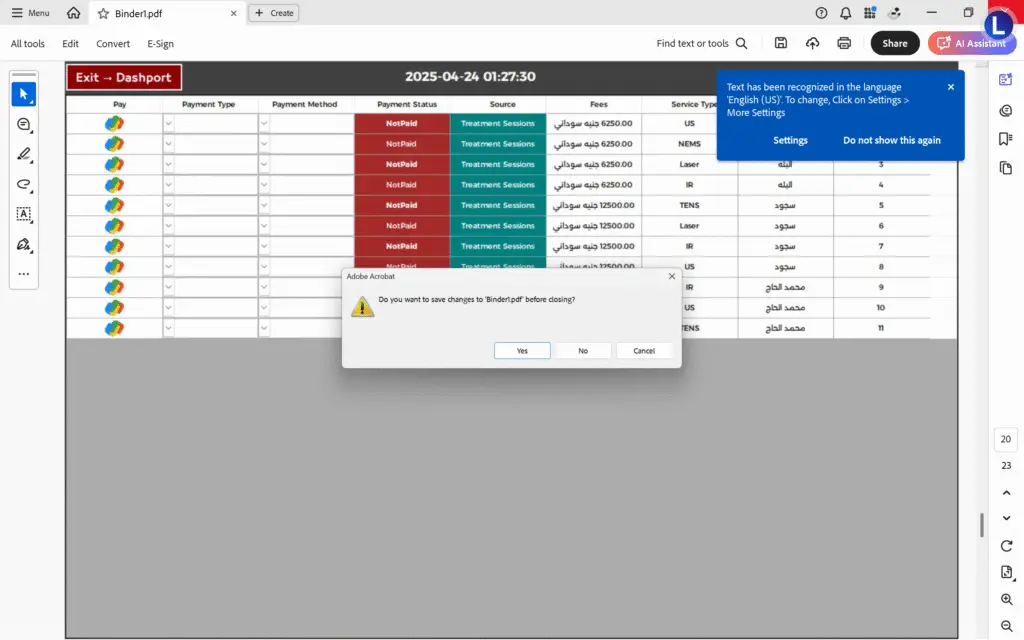Save file using the floppy disk icon
1024x640 pixels.
coord(780,43)
